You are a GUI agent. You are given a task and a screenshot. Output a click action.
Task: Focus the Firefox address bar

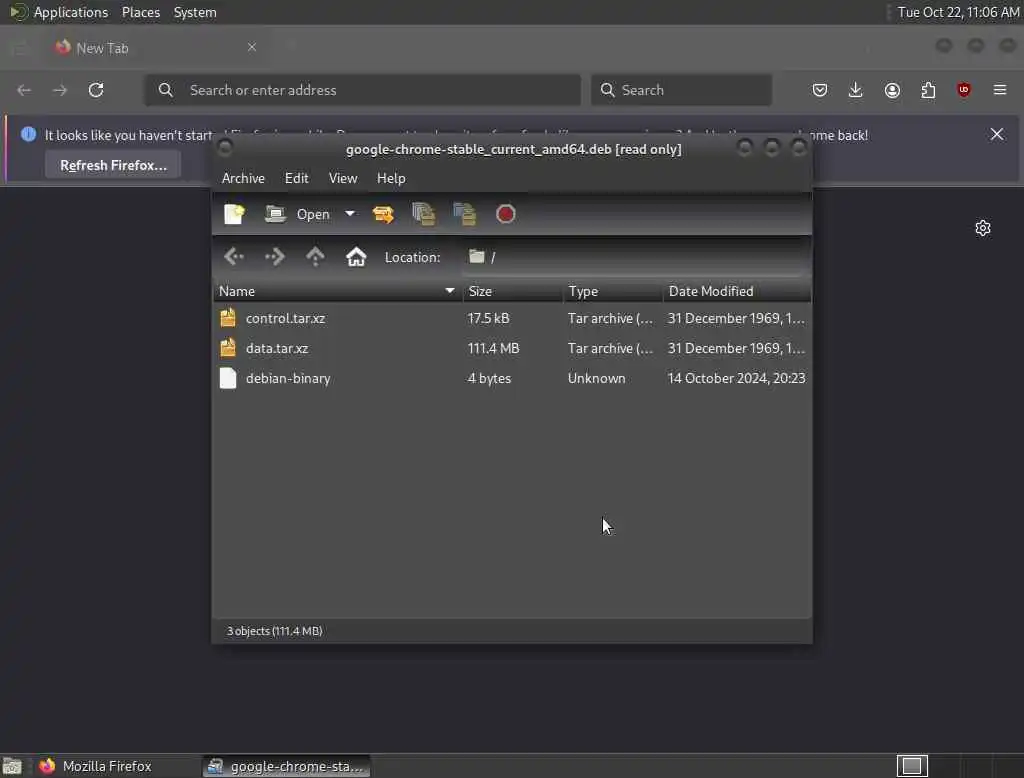362,90
